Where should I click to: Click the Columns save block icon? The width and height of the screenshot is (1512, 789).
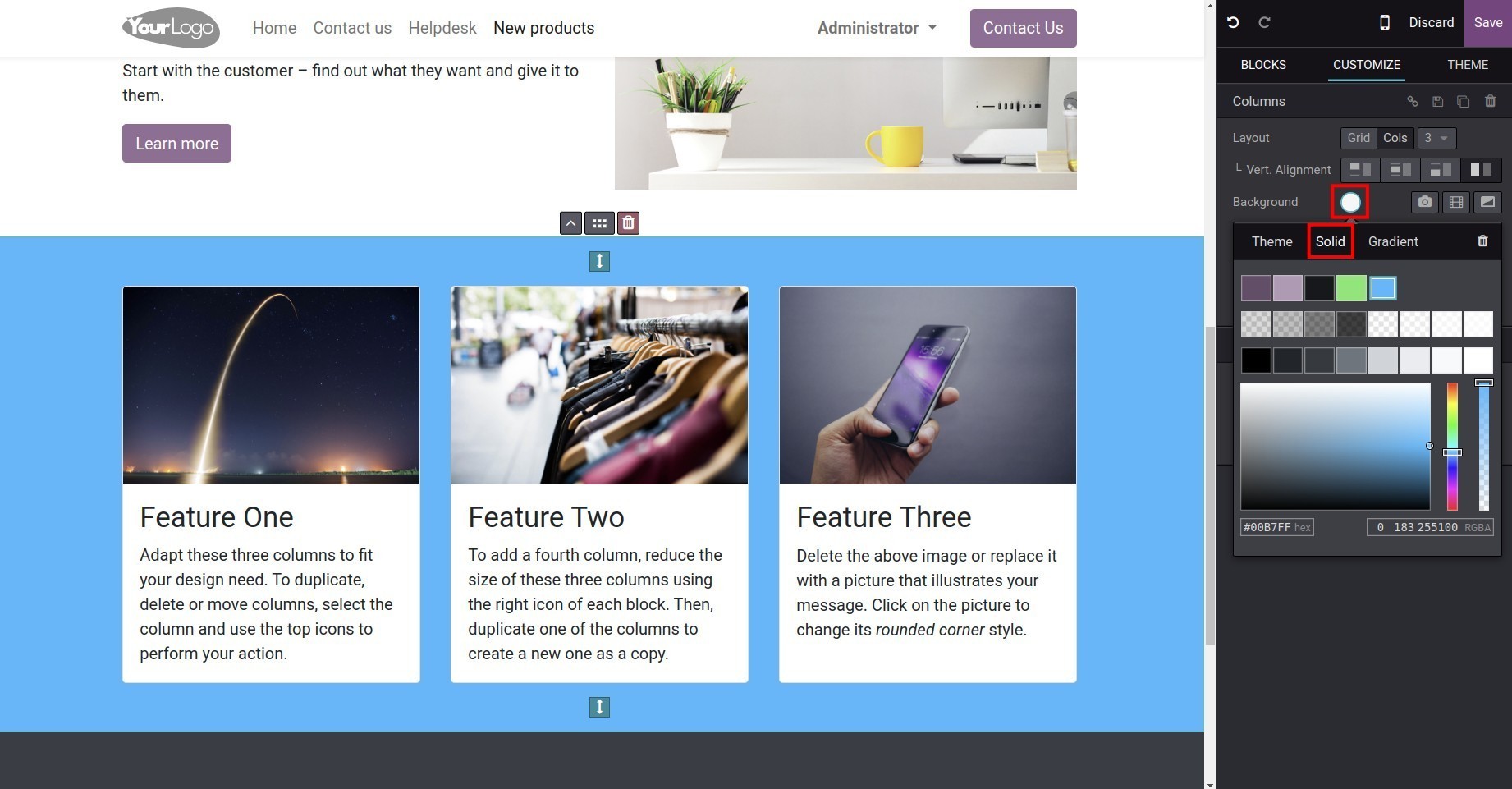[1437, 101]
